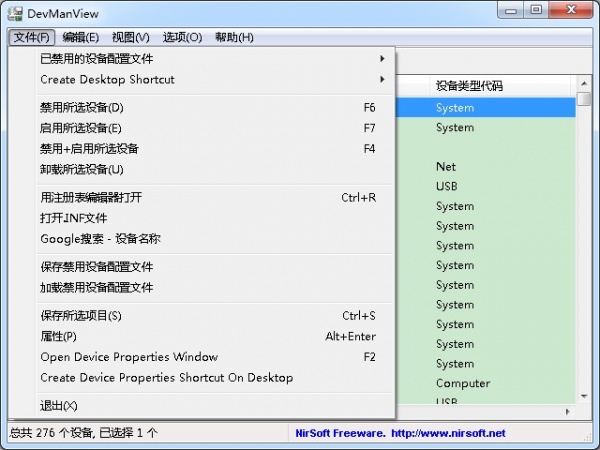Choose 保存所选项目(S) from the menu
The width and height of the screenshot is (600, 450).
[x=81, y=316]
